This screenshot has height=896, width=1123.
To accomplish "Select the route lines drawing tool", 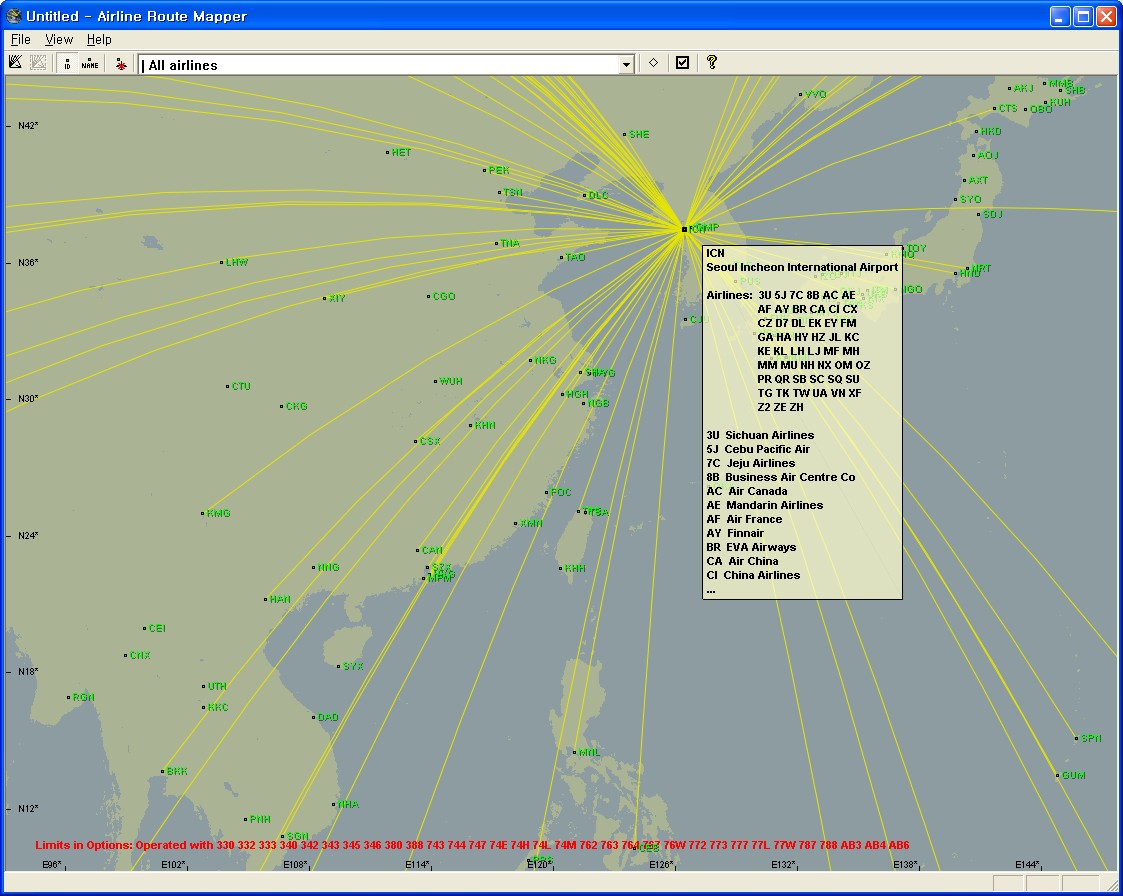I will [x=15, y=62].
